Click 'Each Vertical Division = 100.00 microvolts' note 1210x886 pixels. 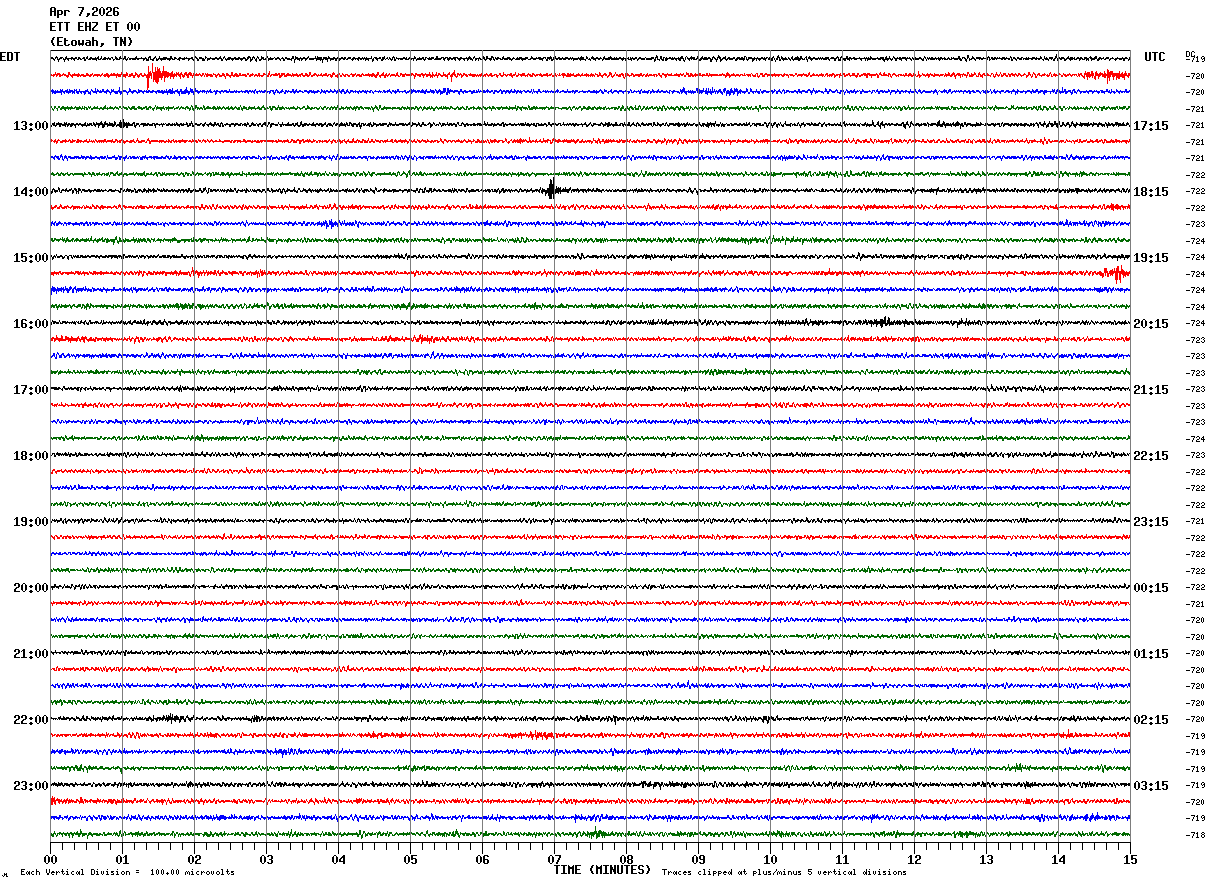127,873
